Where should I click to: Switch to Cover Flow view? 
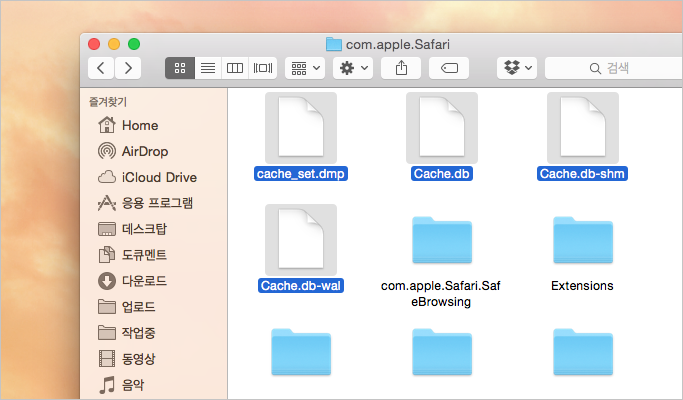263,68
